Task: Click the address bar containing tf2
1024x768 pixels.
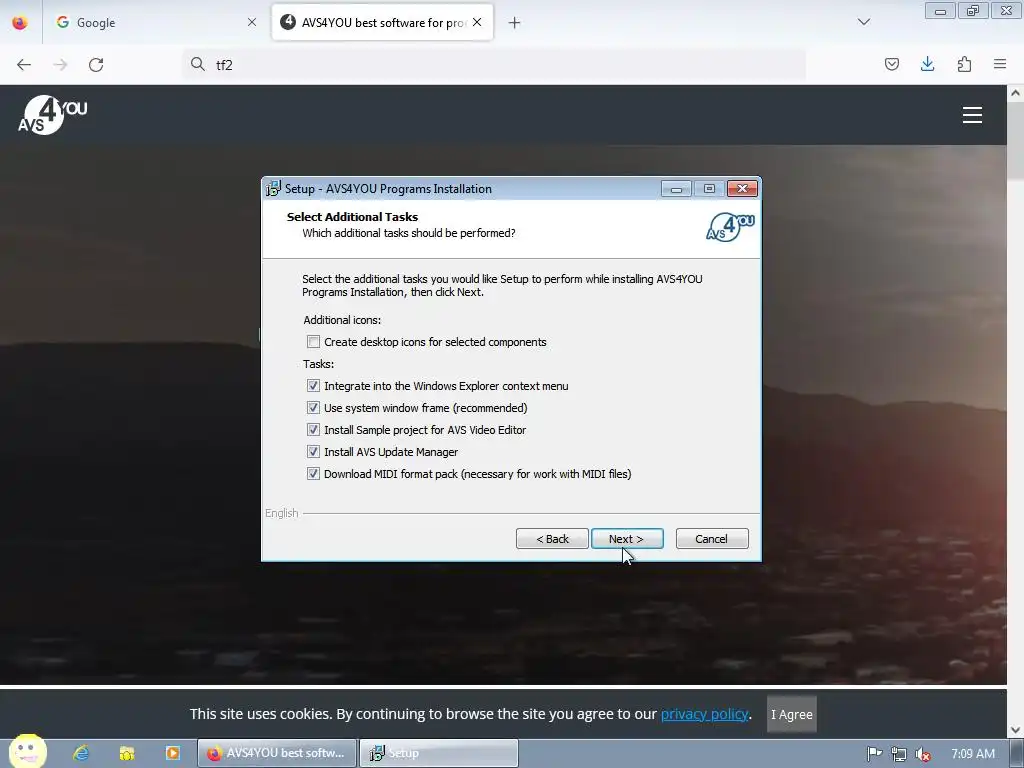Action: [x=494, y=65]
